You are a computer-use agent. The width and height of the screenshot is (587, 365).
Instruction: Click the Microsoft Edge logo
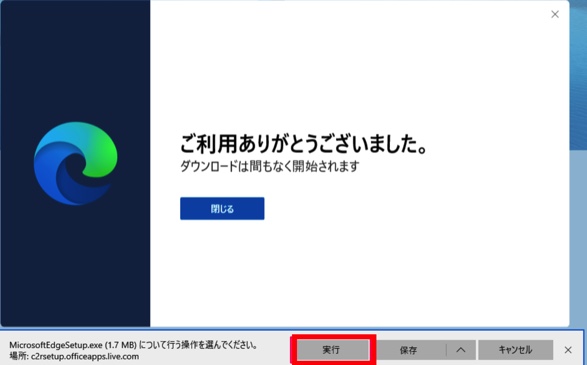point(76,164)
